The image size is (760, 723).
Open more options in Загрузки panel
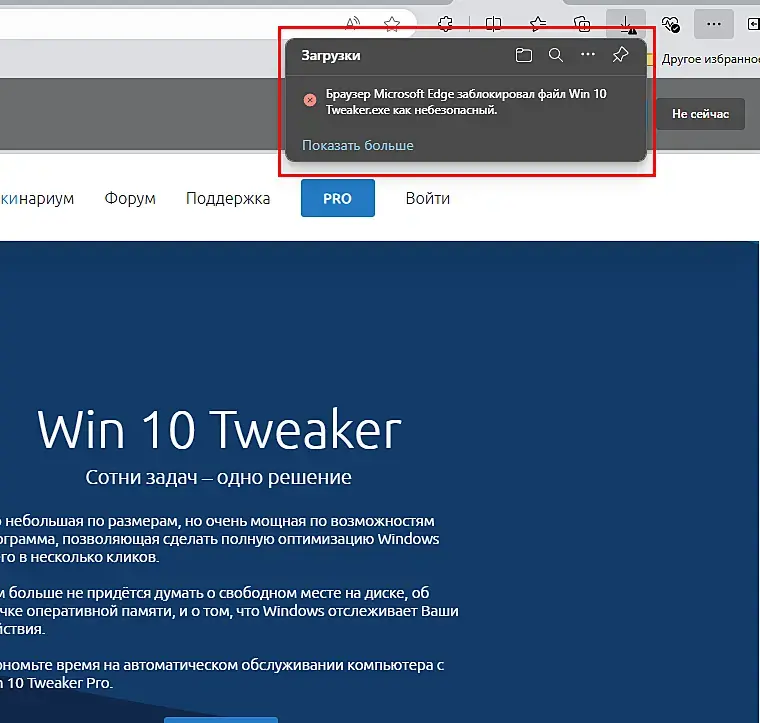[x=588, y=55]
